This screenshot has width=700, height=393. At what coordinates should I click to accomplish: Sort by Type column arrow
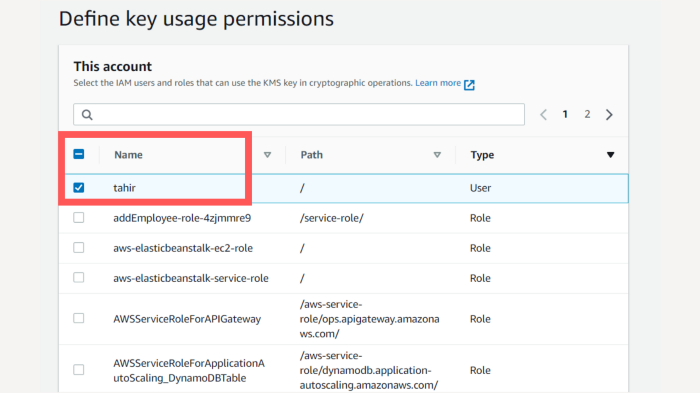(x=610, y=155)
